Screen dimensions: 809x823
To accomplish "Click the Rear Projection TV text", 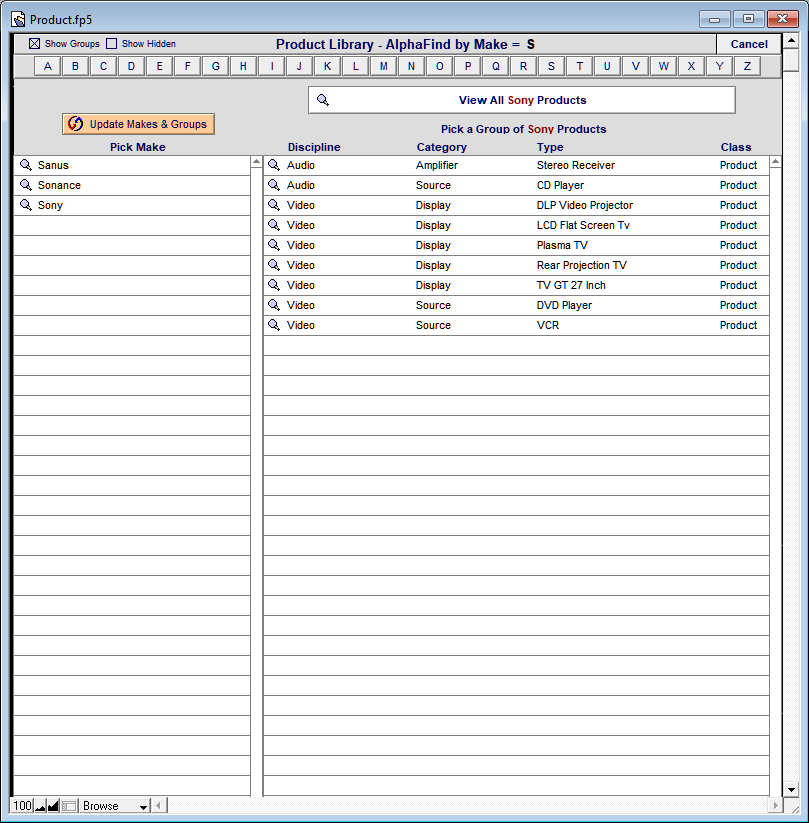I will (x=581, y=265).
